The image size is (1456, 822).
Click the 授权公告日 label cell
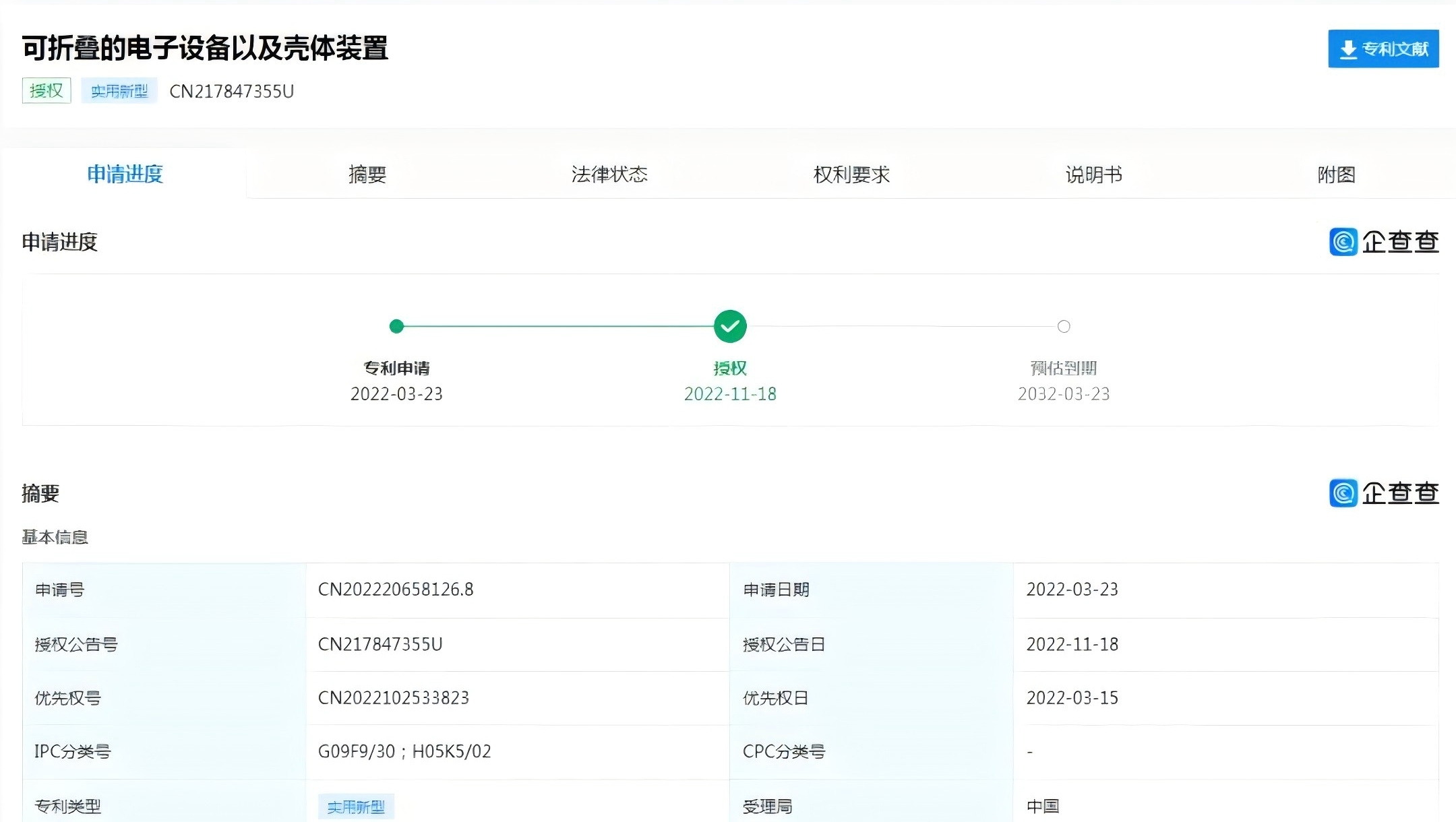pos(872,645)
